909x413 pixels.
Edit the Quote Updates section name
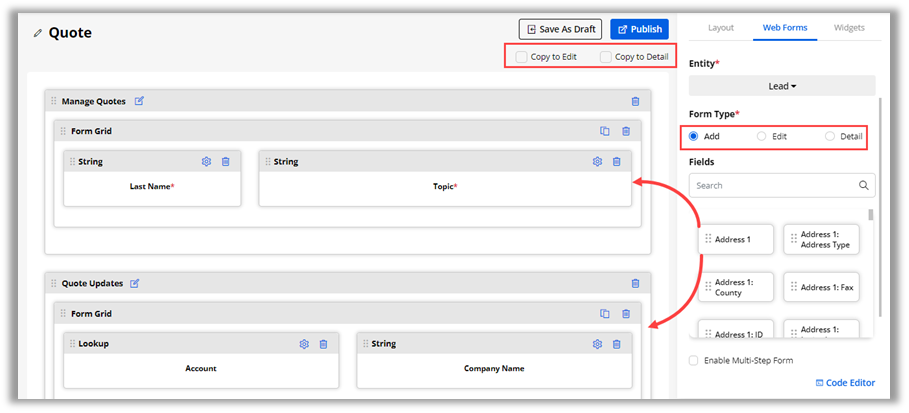(x=135, y=283)
